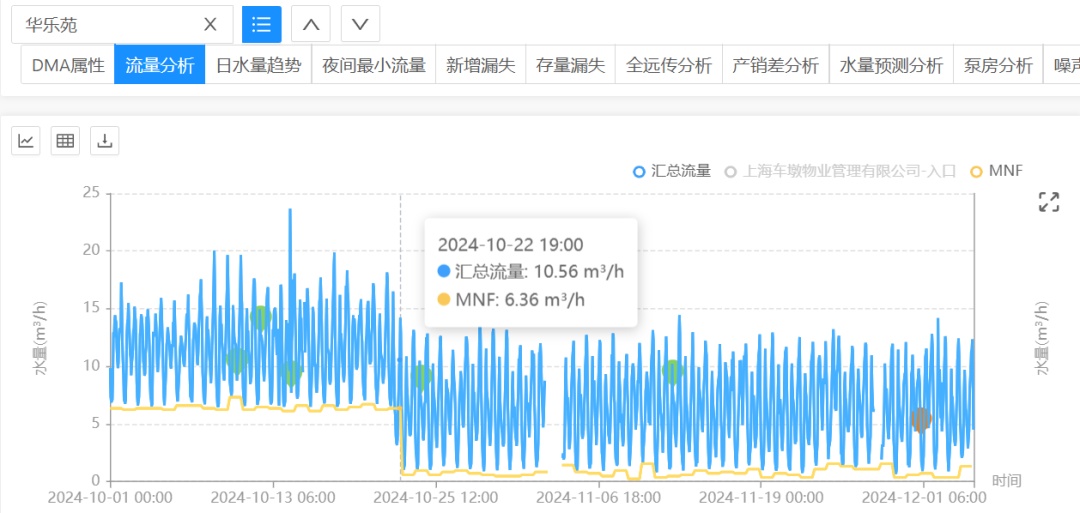
Task: Open the 新增漏失 tab
Action: point(481,65)
